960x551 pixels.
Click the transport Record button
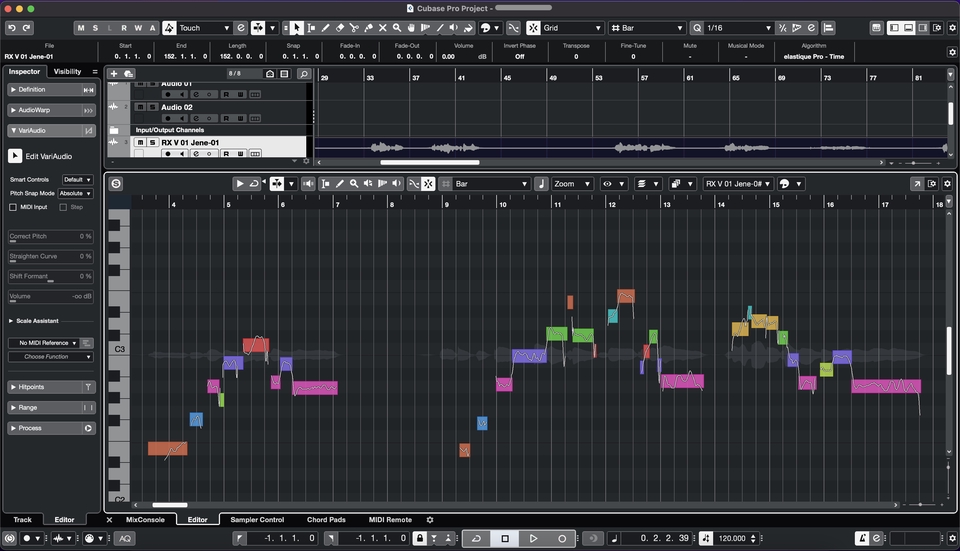point(562,538)
